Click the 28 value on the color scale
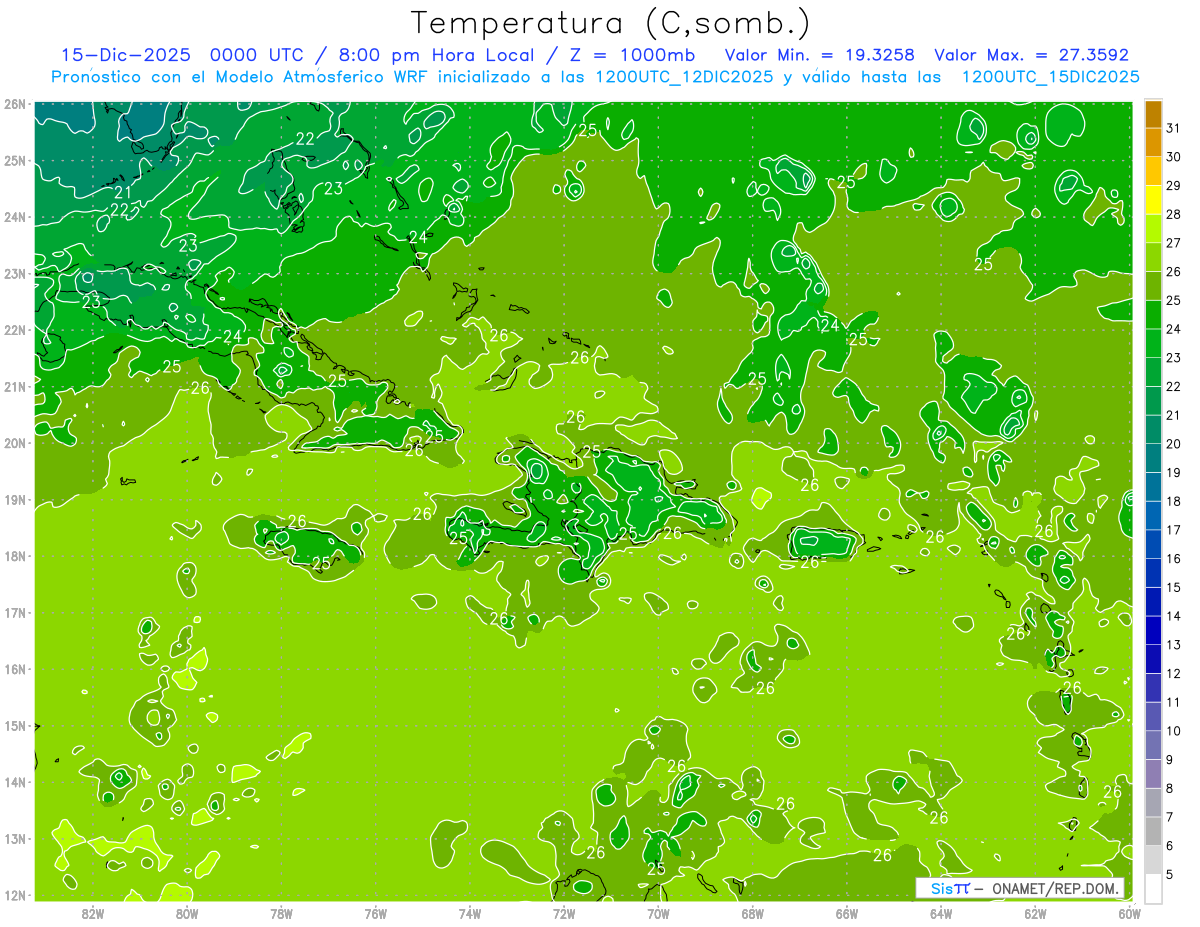Viewport: 1200px width, 927px height. tap(1173, 214)
